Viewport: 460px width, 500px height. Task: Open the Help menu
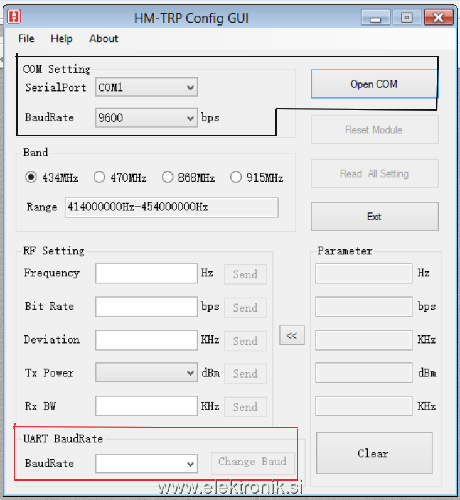coord(61,39)
